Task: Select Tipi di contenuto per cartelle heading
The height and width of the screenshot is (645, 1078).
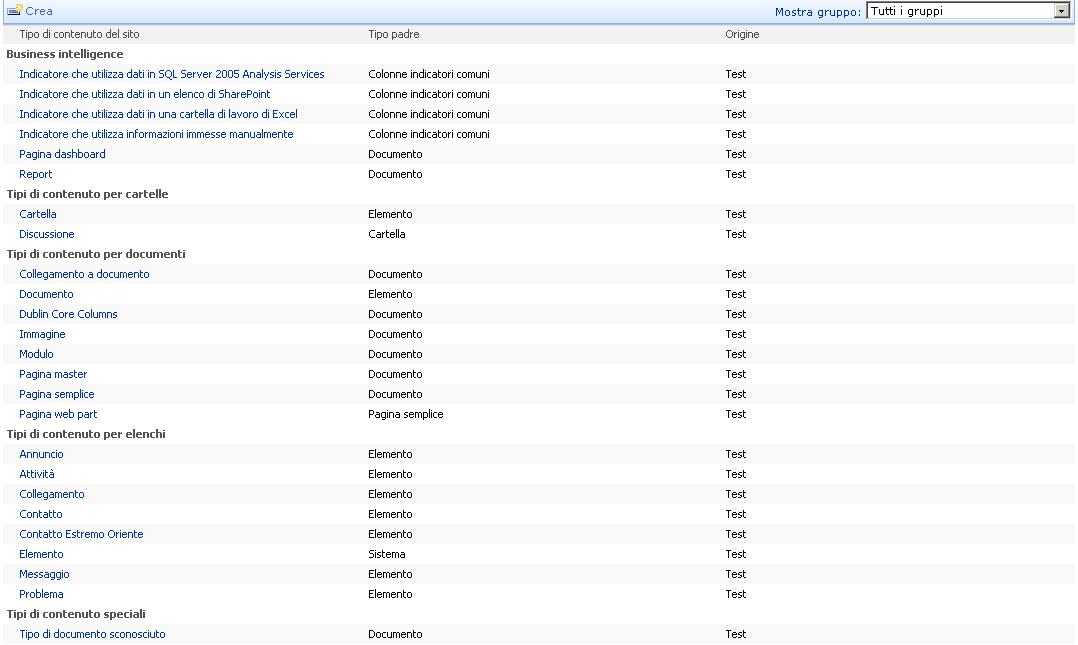Action: [x=87, y=194]
